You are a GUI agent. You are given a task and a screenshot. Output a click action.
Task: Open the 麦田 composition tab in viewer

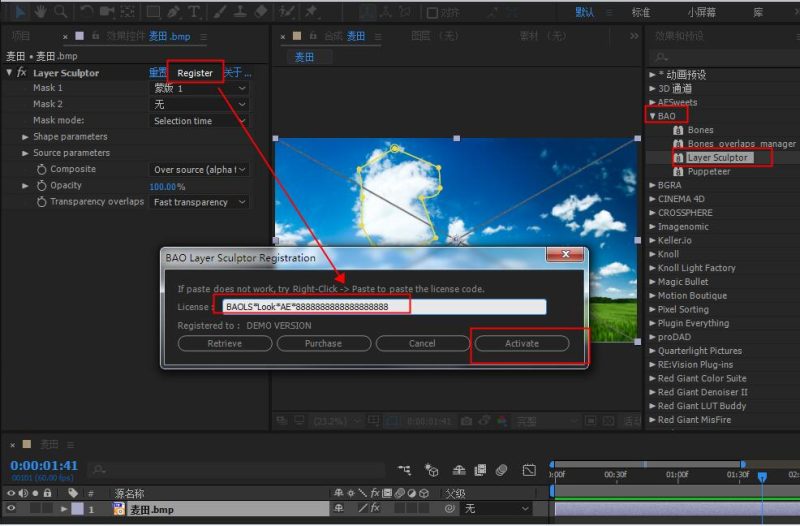click(305, 57)
